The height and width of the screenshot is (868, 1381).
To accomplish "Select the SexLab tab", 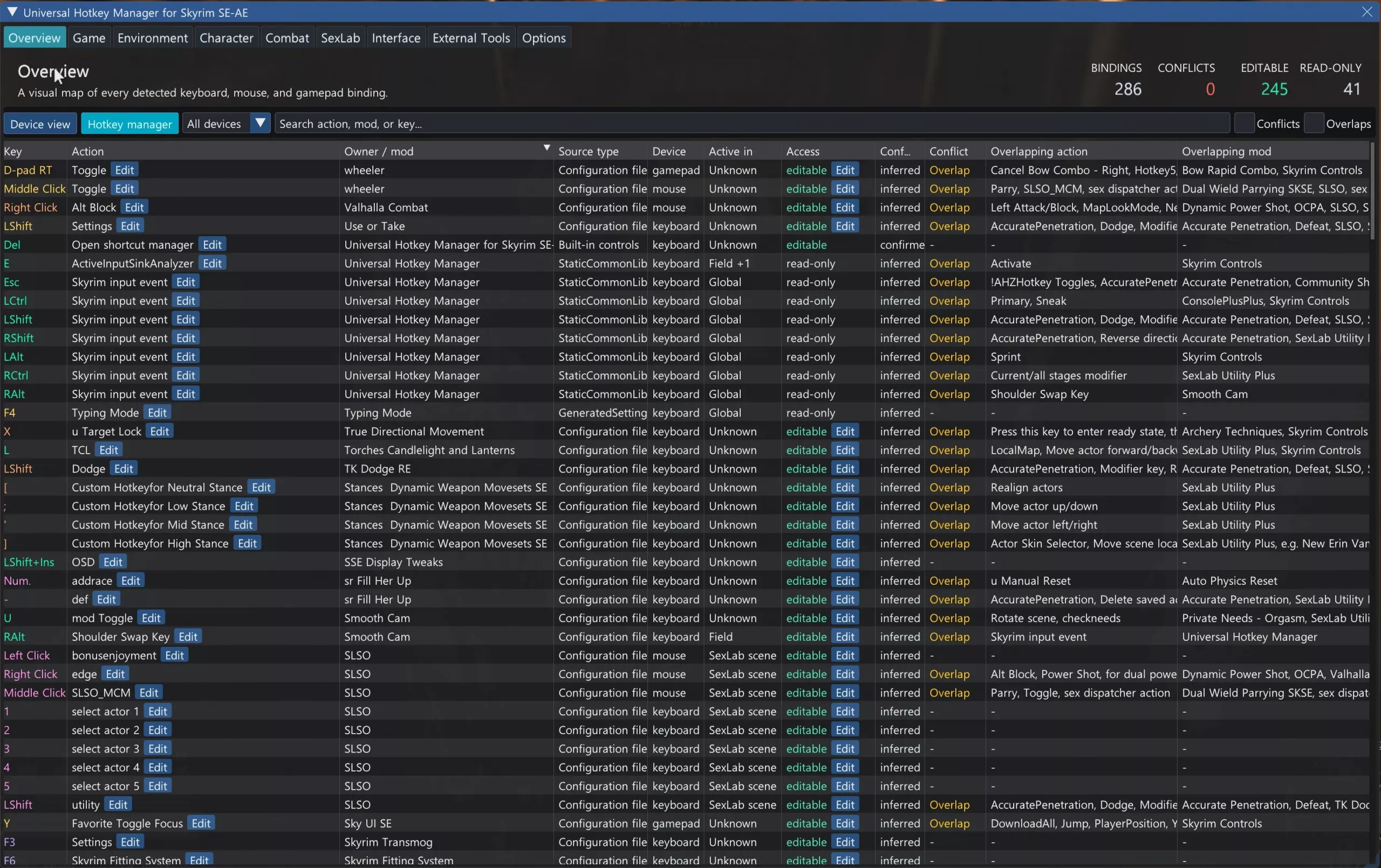I will click(x=340, y=38).
